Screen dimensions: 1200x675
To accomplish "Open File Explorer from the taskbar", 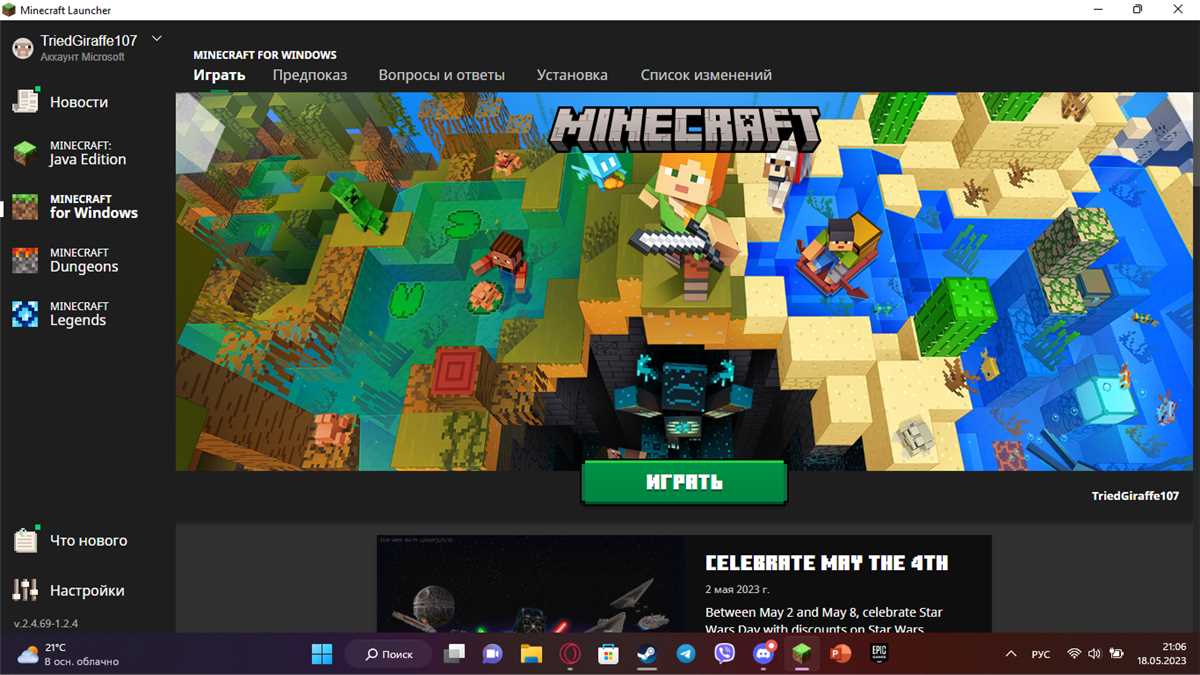I will coord(531,654).
